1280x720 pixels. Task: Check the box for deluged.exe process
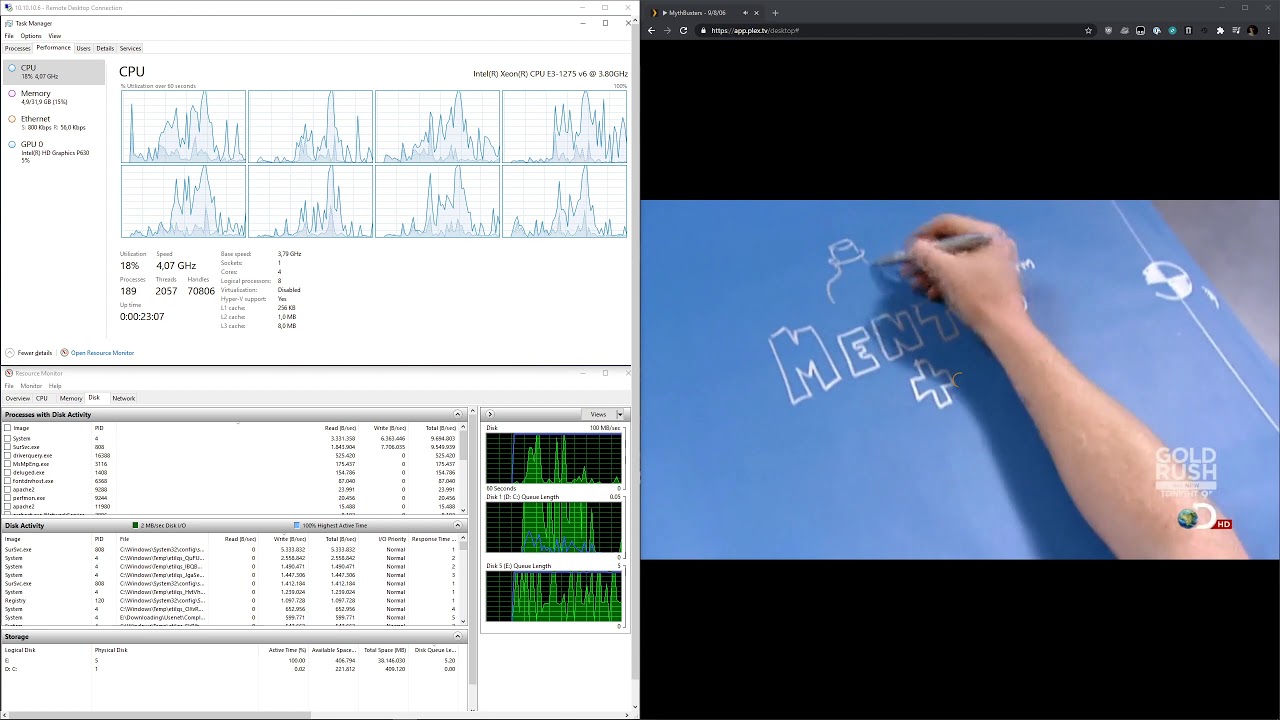coord(8,473)
